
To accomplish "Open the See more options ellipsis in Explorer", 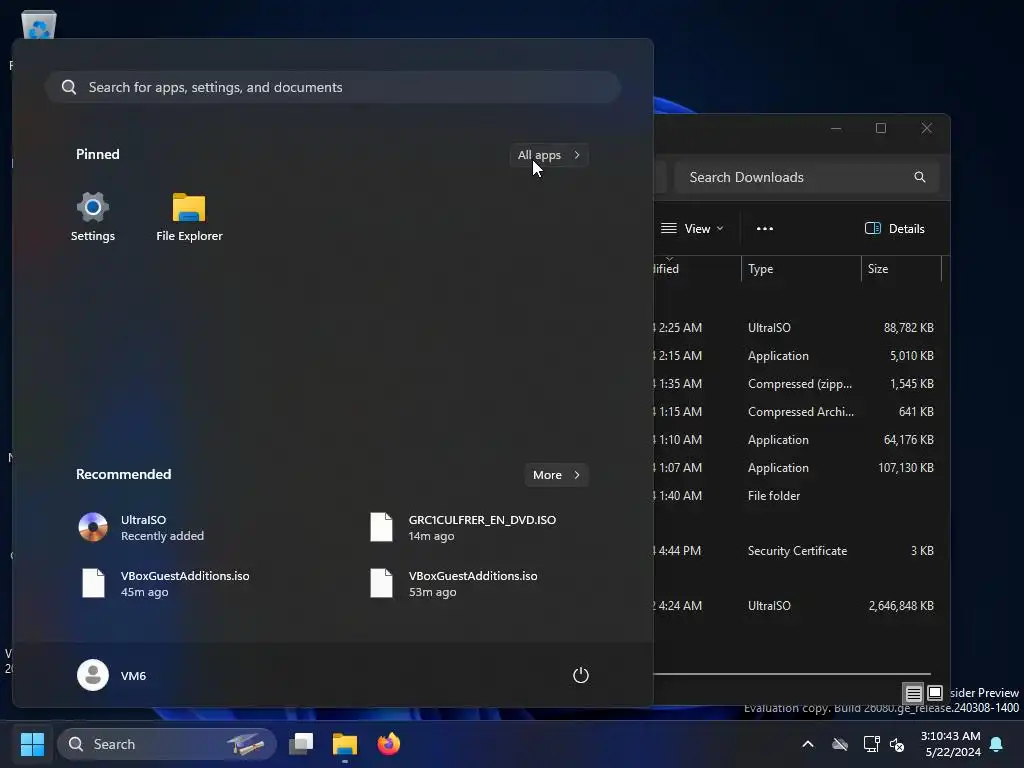I will (765, 229).
